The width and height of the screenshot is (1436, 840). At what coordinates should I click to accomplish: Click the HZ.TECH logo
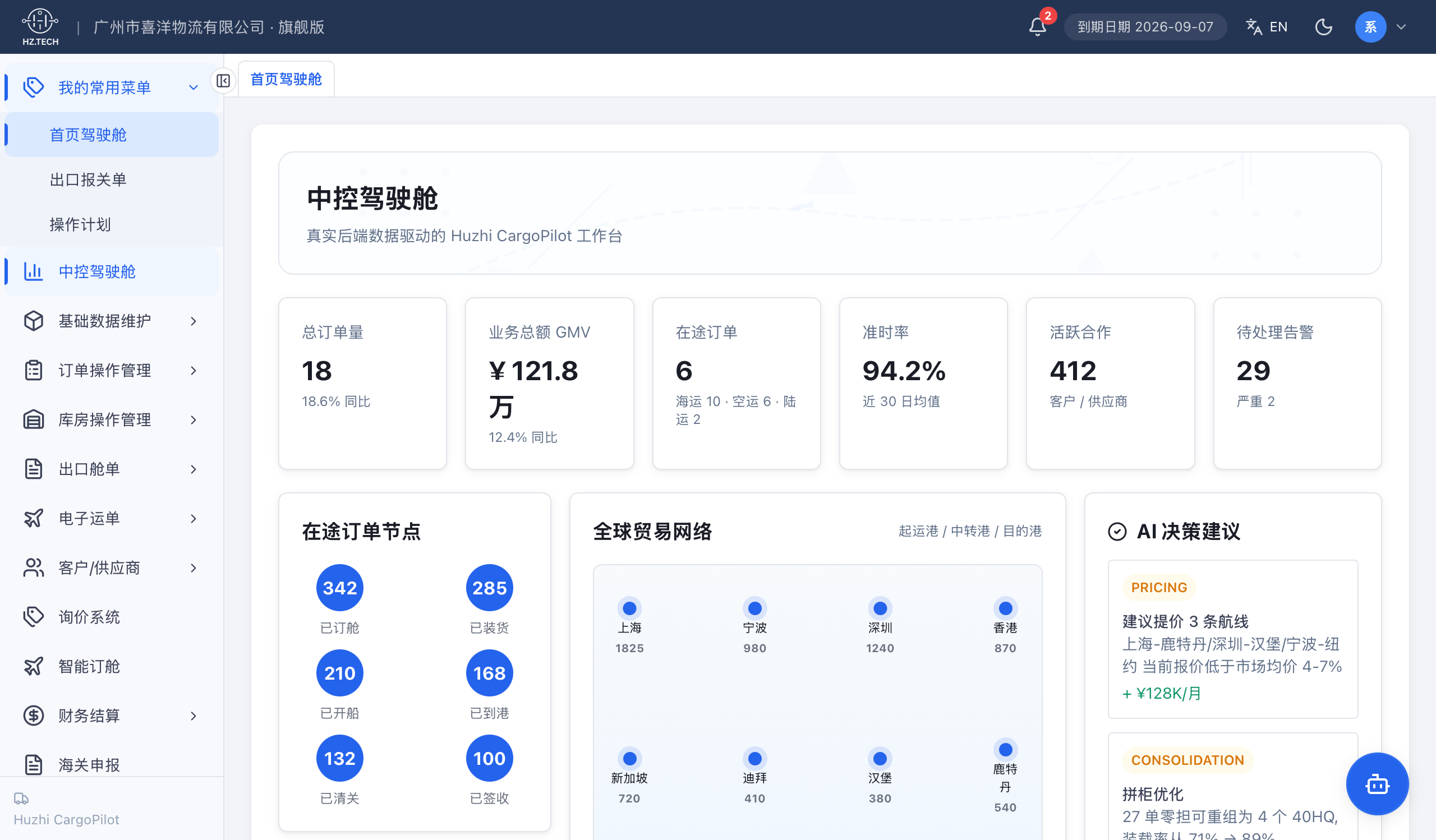[x=40, y=27]
